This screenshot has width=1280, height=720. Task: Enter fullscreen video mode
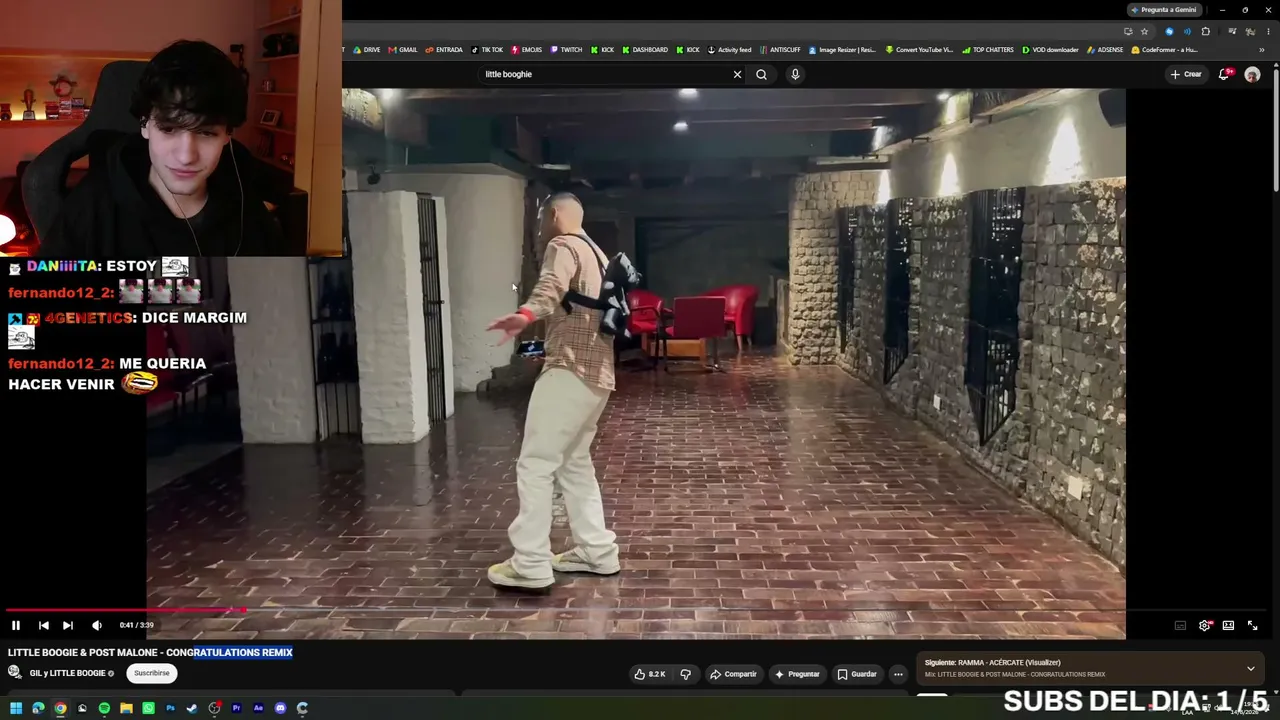[x=1252, y=625]
